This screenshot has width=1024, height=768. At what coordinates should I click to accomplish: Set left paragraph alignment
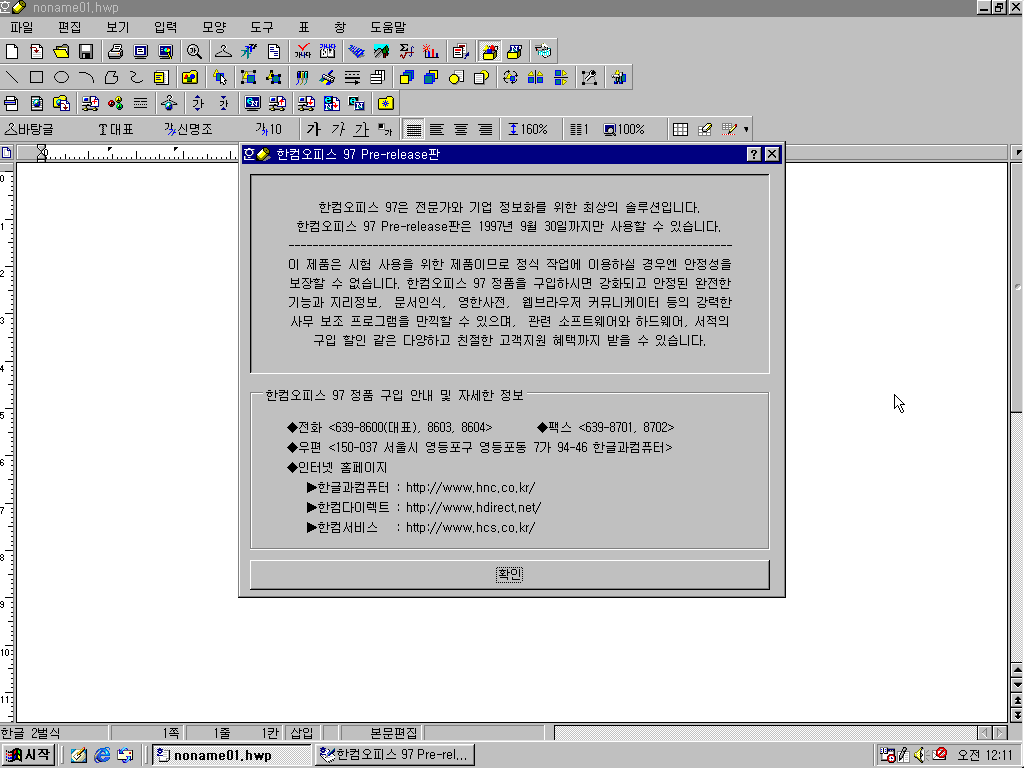point(437,129)
